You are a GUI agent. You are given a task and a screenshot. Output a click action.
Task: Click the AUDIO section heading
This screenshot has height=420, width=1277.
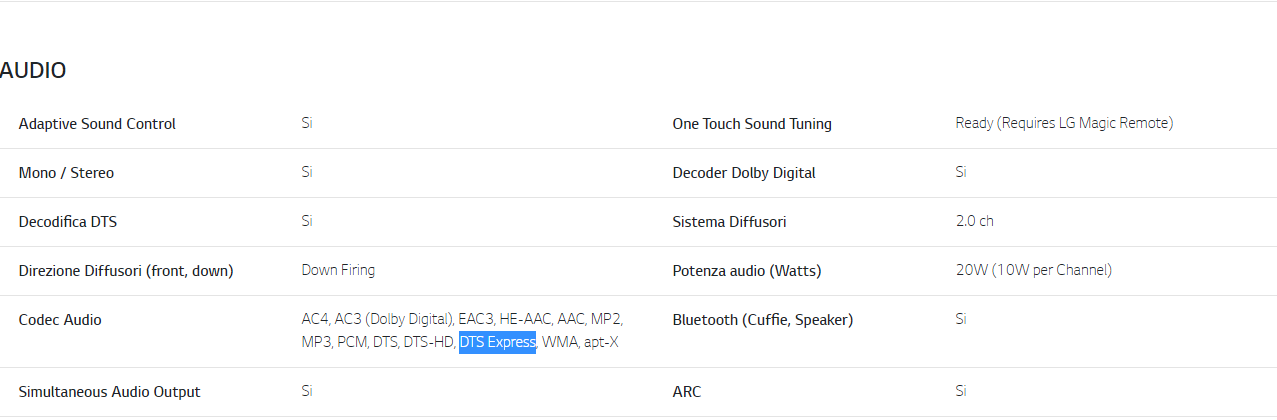pyautogui.click(x=33, y=70)
